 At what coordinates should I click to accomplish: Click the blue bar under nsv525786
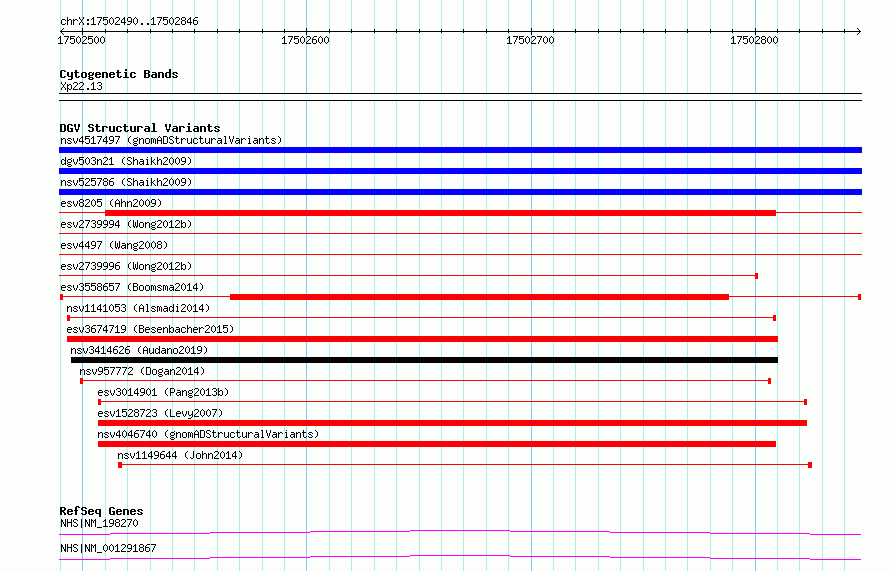click(x=460, y=192)
